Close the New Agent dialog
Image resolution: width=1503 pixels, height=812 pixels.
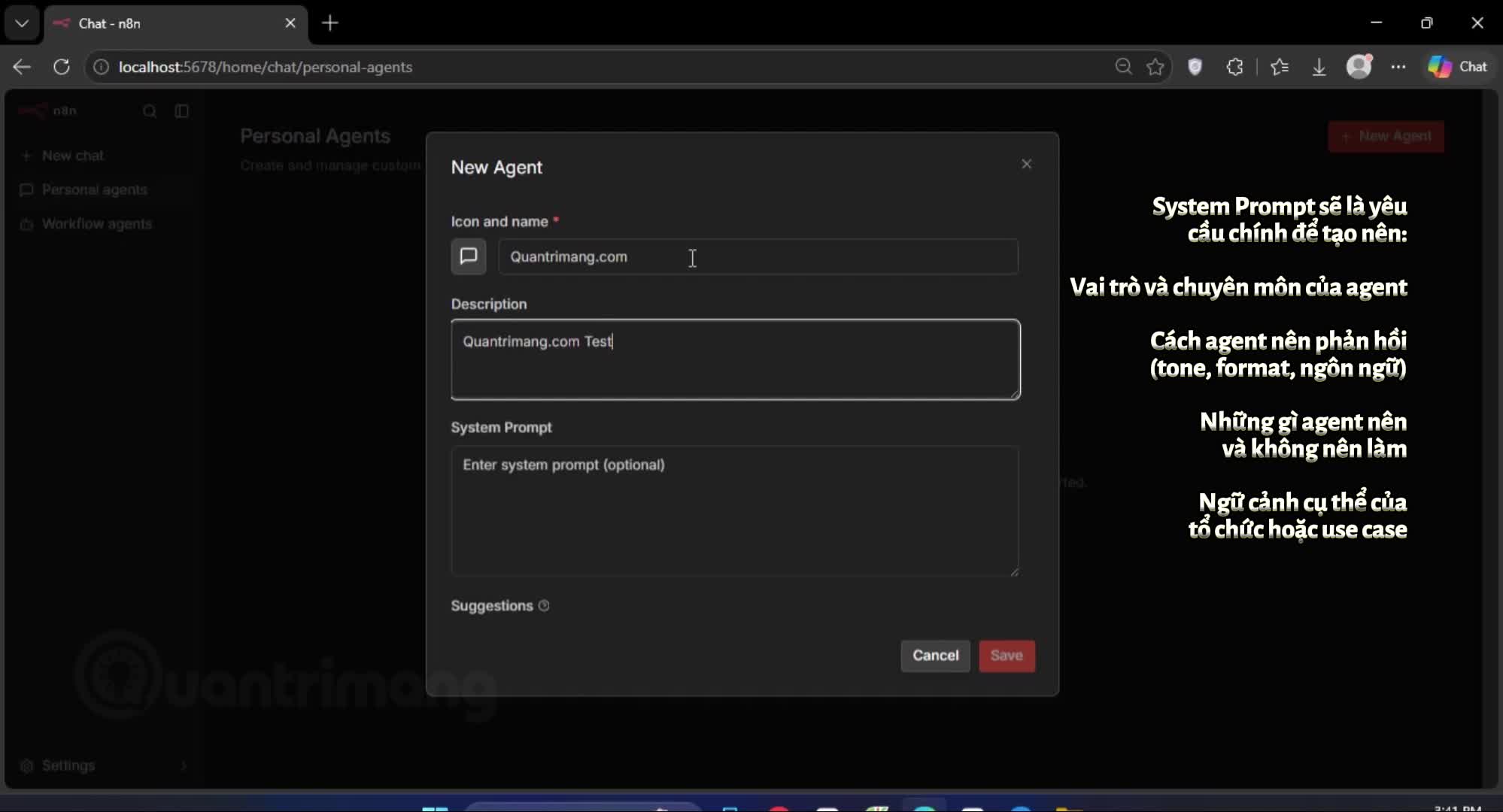[1027, 164]
